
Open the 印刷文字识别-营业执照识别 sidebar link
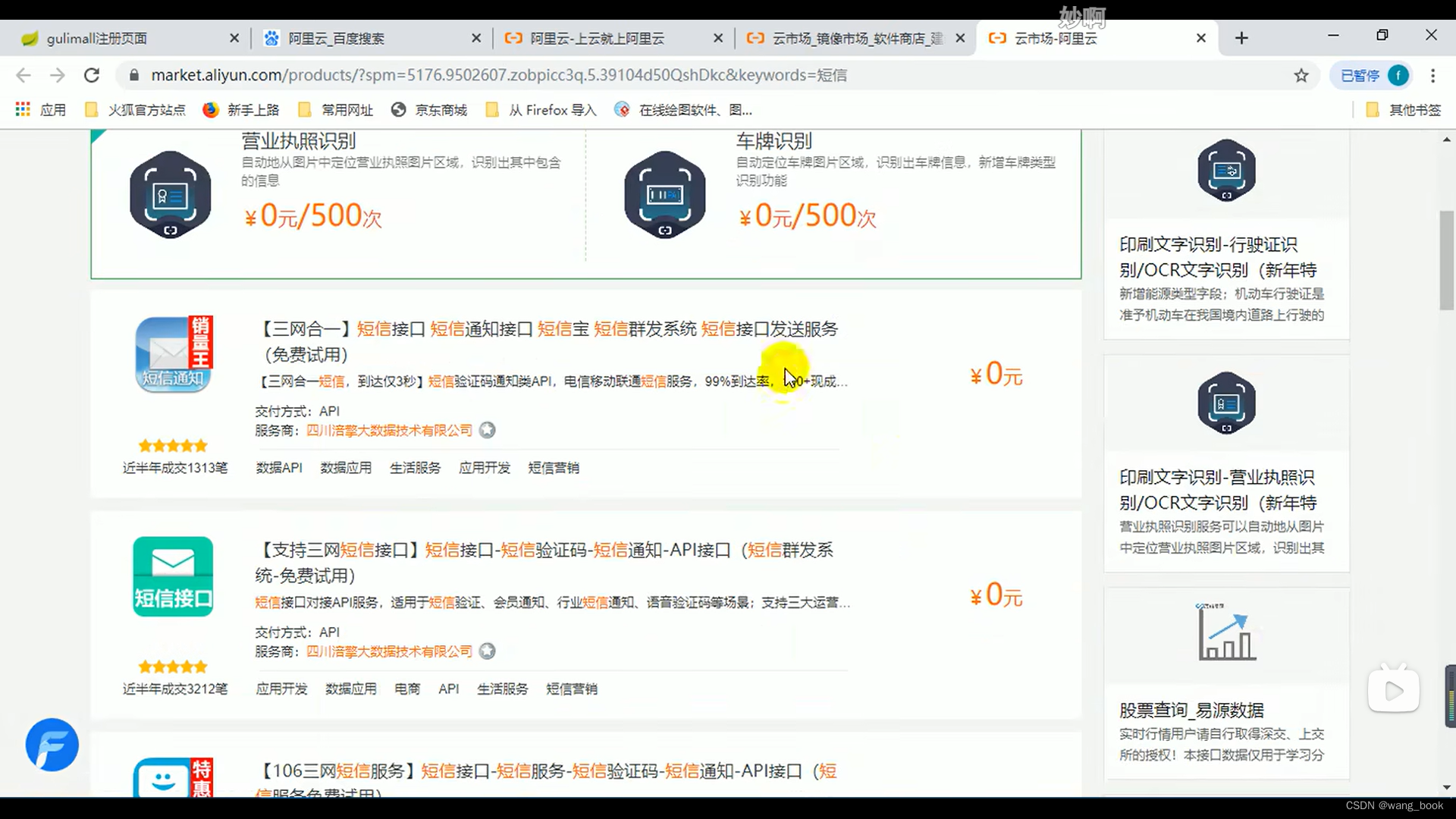point(1218,490)
